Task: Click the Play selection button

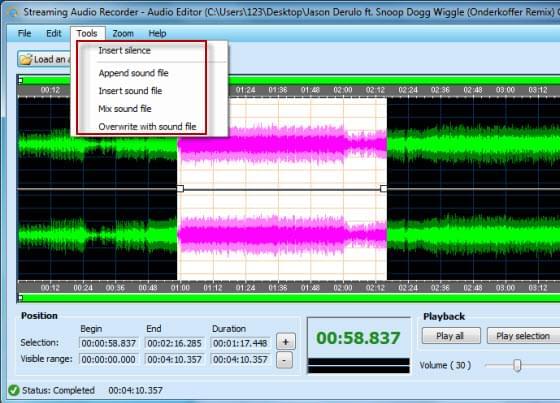Action: (x=523, y=336)
